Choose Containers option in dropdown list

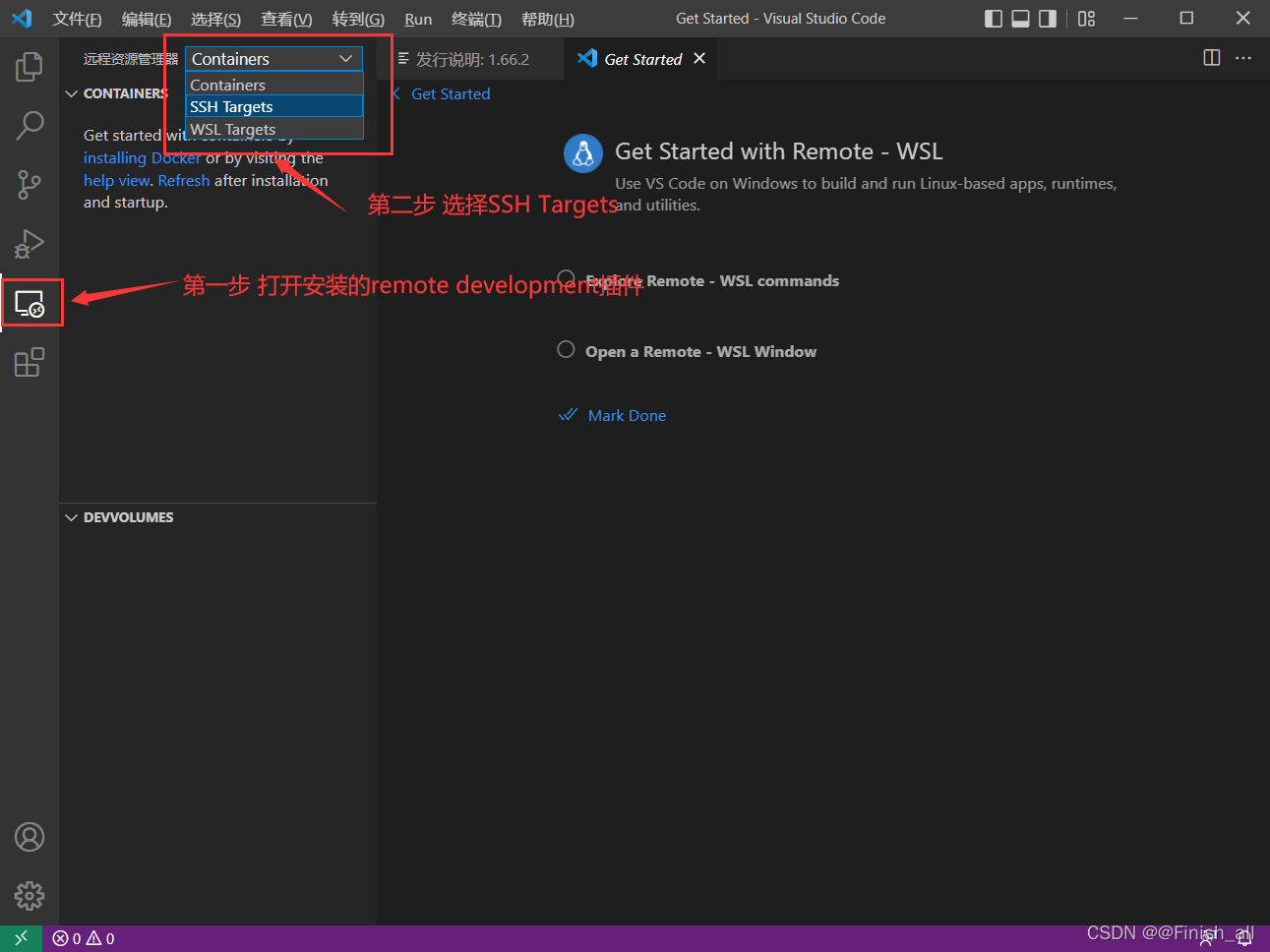(x=274, y=85)
